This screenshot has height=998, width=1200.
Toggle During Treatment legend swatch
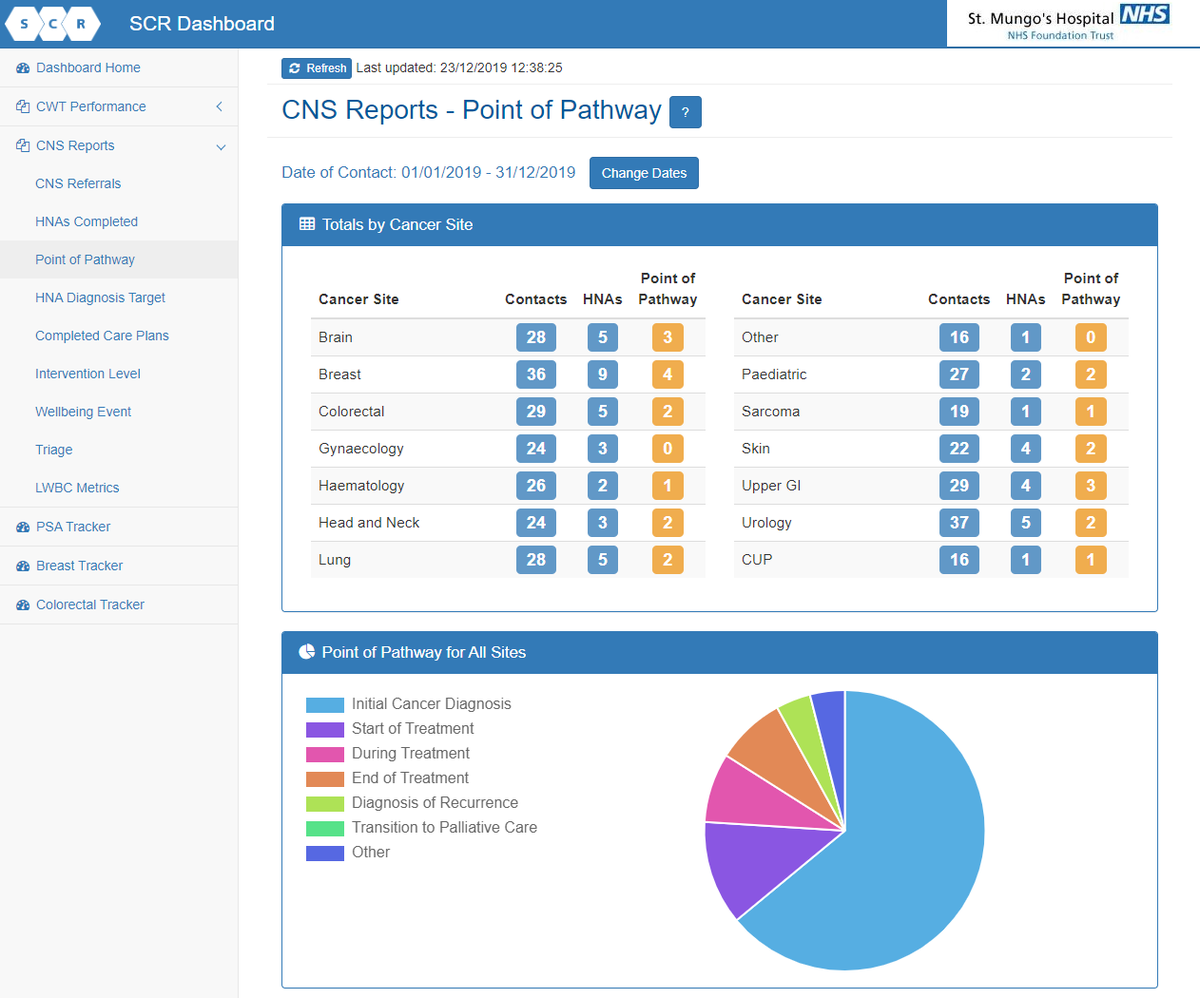tap(325, 753)
